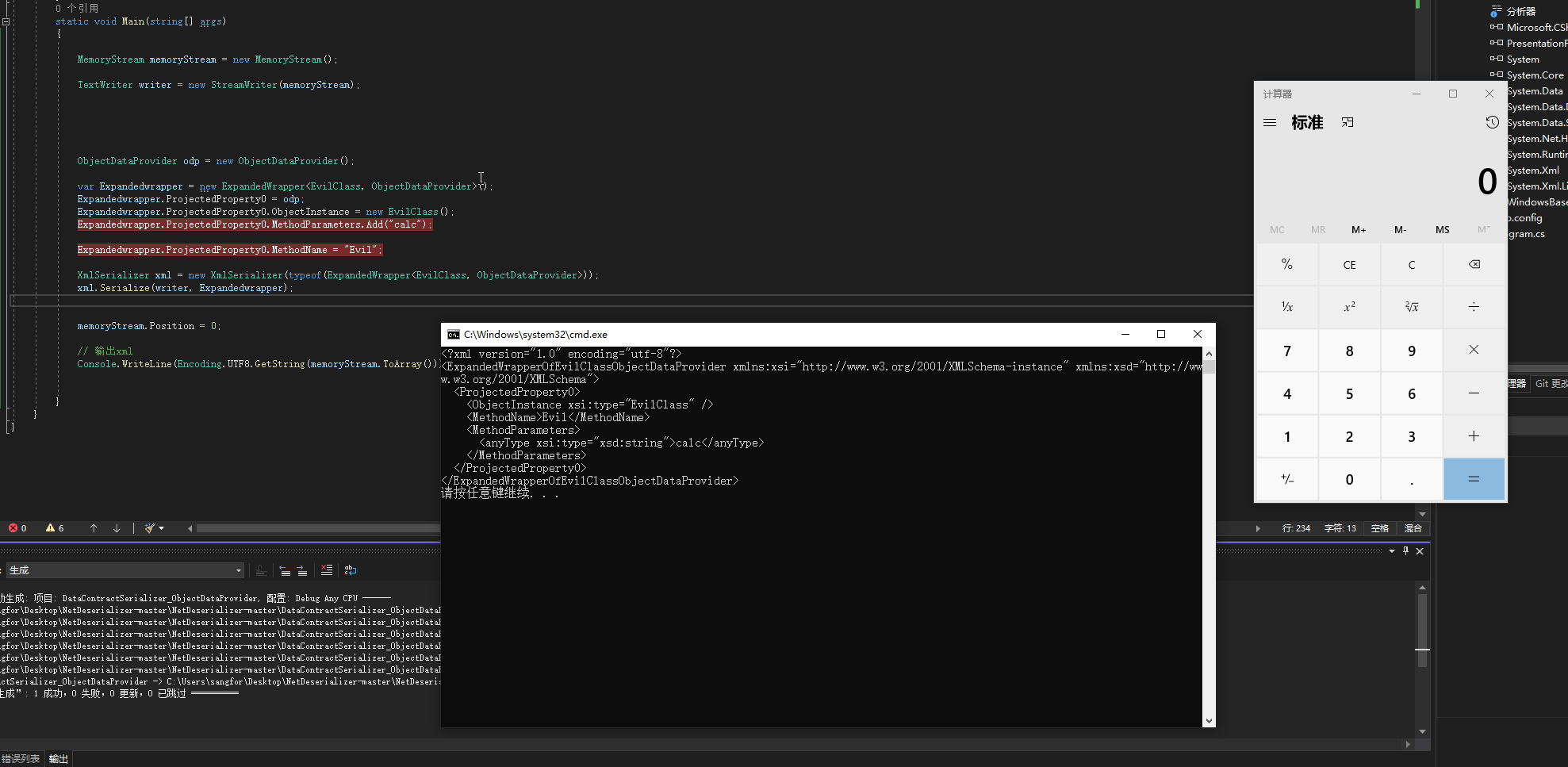Open the output source '生成' dropdown
This screenshot has height=767, width=1568.
click(x=125, y=570)
